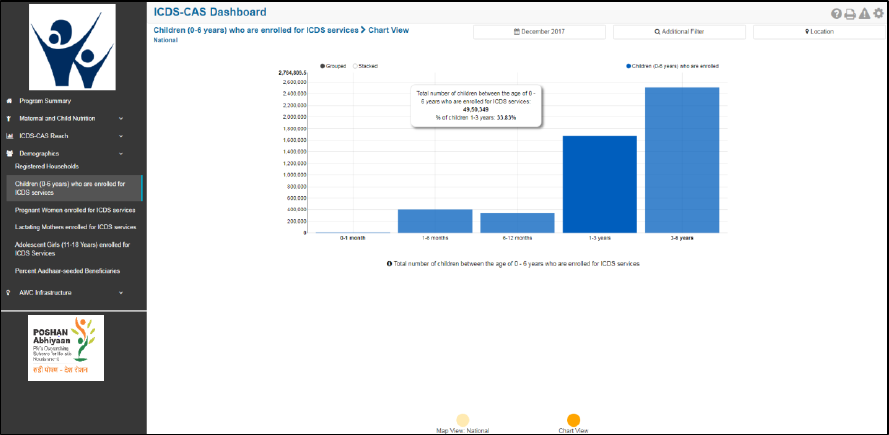Click the 1-6 months bar

point(435,221)
